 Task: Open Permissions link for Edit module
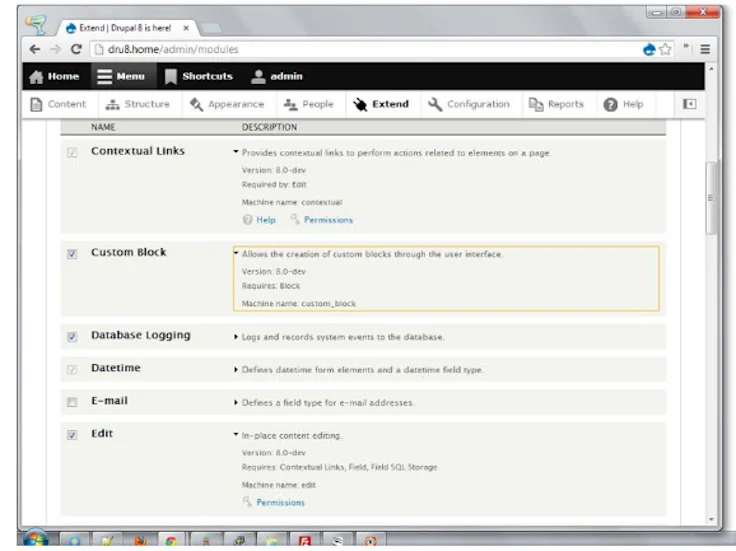280,502
